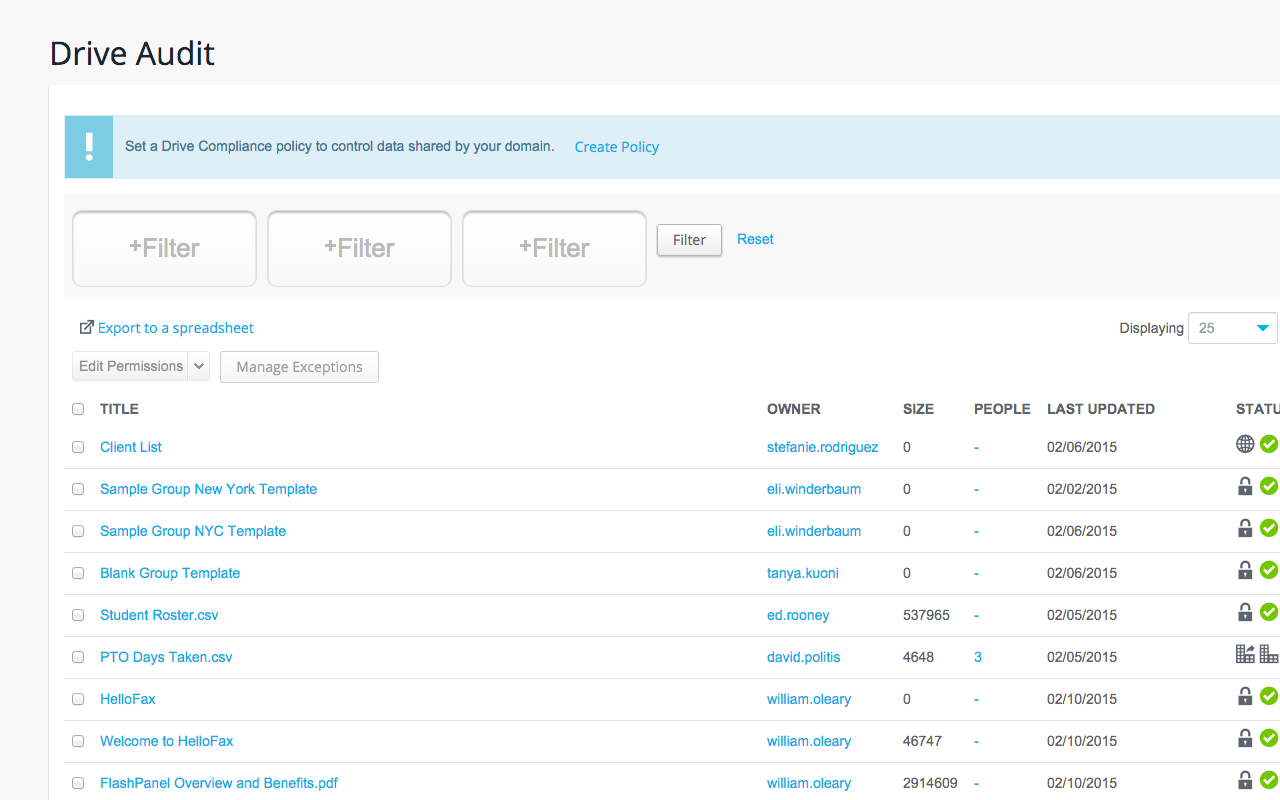Check the box for Student Roster.csv
Screen dimensions: 1280x800
pos(78,615)
